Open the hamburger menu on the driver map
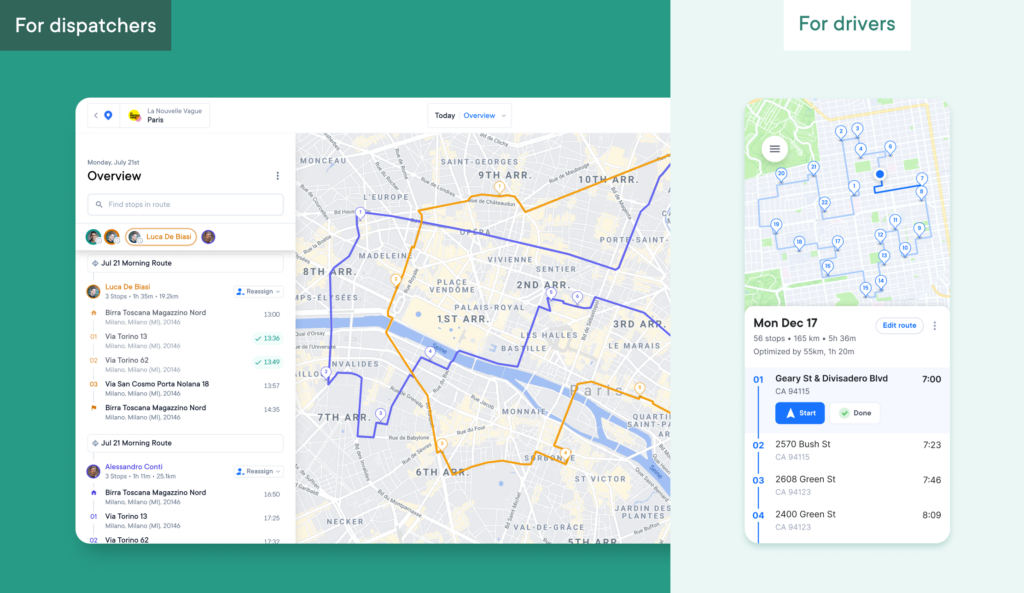Viewport: 1024px width, 593px height. click(x=774, y=148)
